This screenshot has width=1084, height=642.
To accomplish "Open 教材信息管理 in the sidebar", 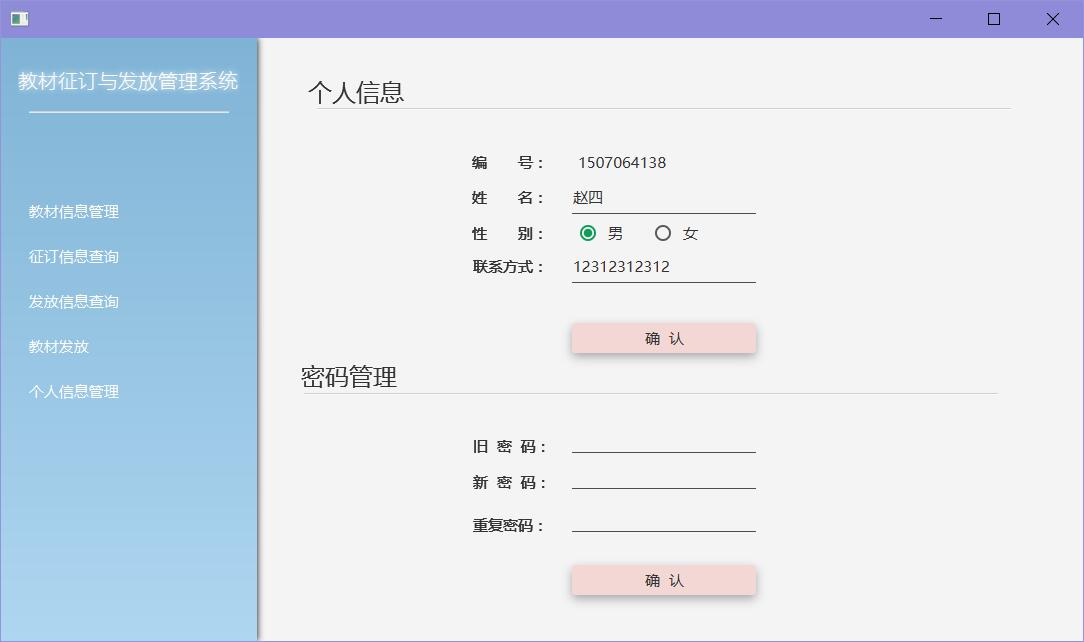I will point(73,211).
